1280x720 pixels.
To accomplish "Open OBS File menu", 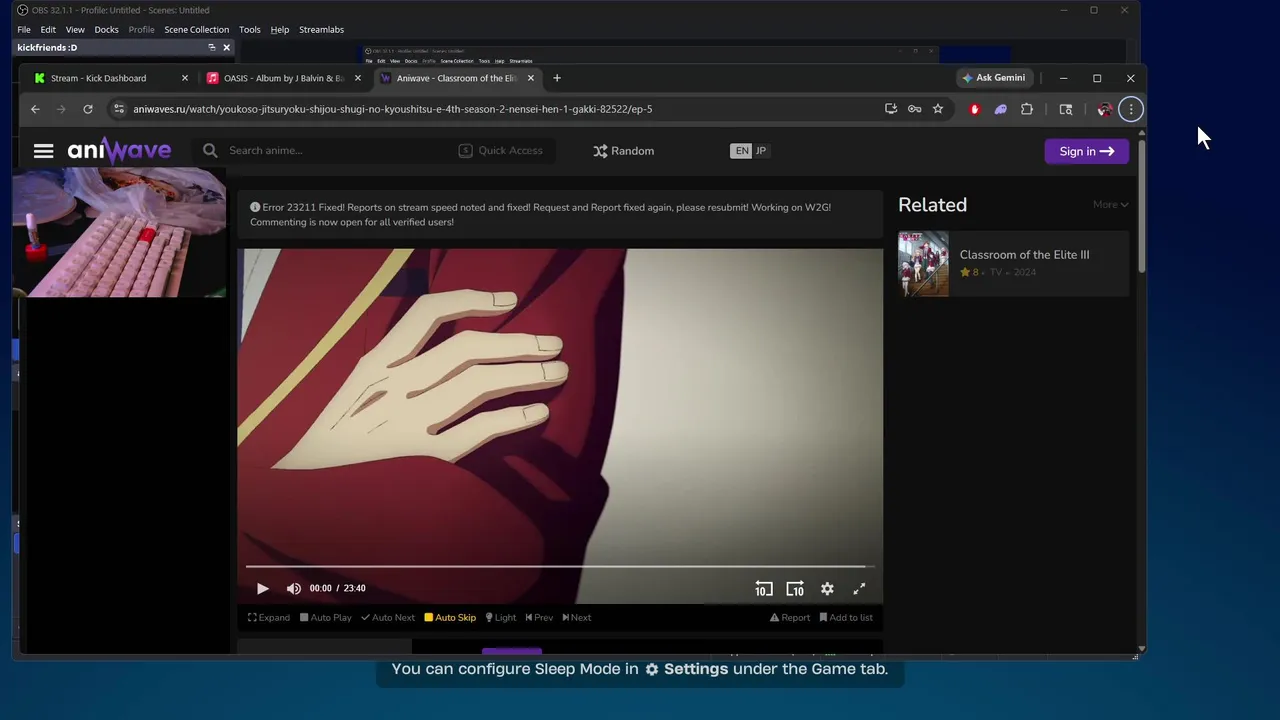I will [x=24, y=30].
